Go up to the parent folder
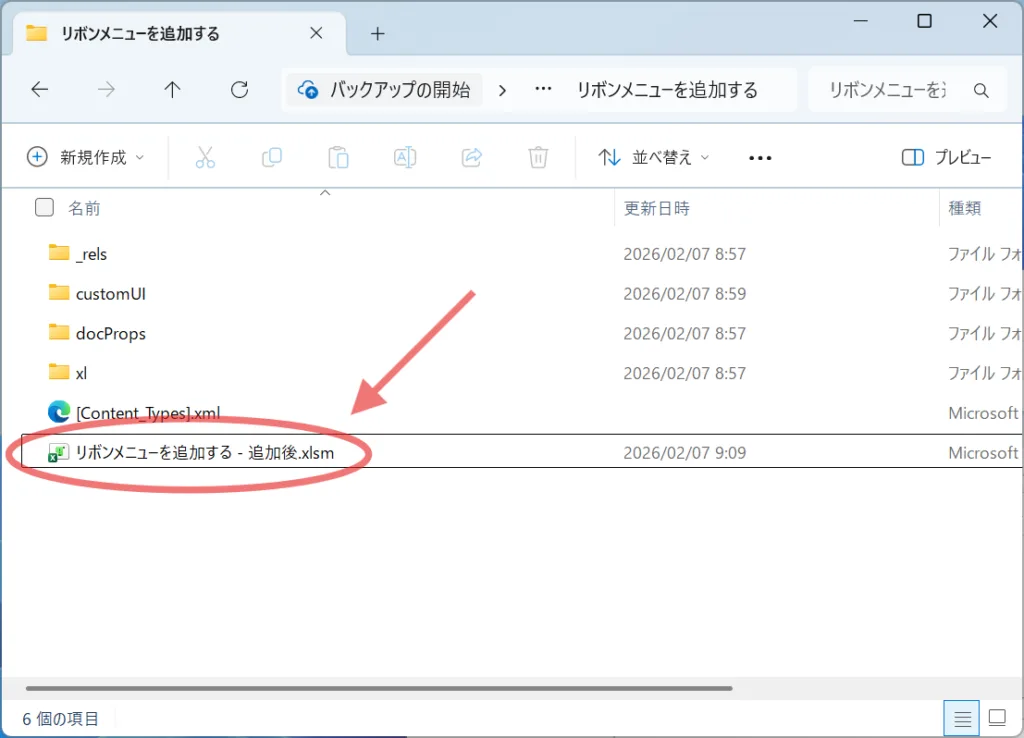Viewport: 1024px width, 738px height. (x=172, y=89)
